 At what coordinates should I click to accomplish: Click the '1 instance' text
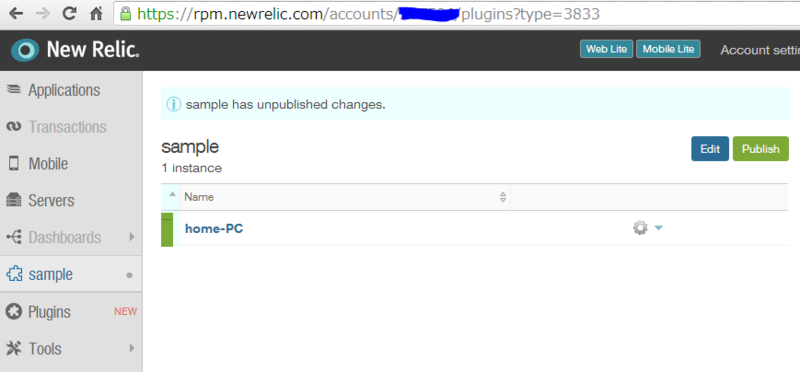[x=191, y=168]
